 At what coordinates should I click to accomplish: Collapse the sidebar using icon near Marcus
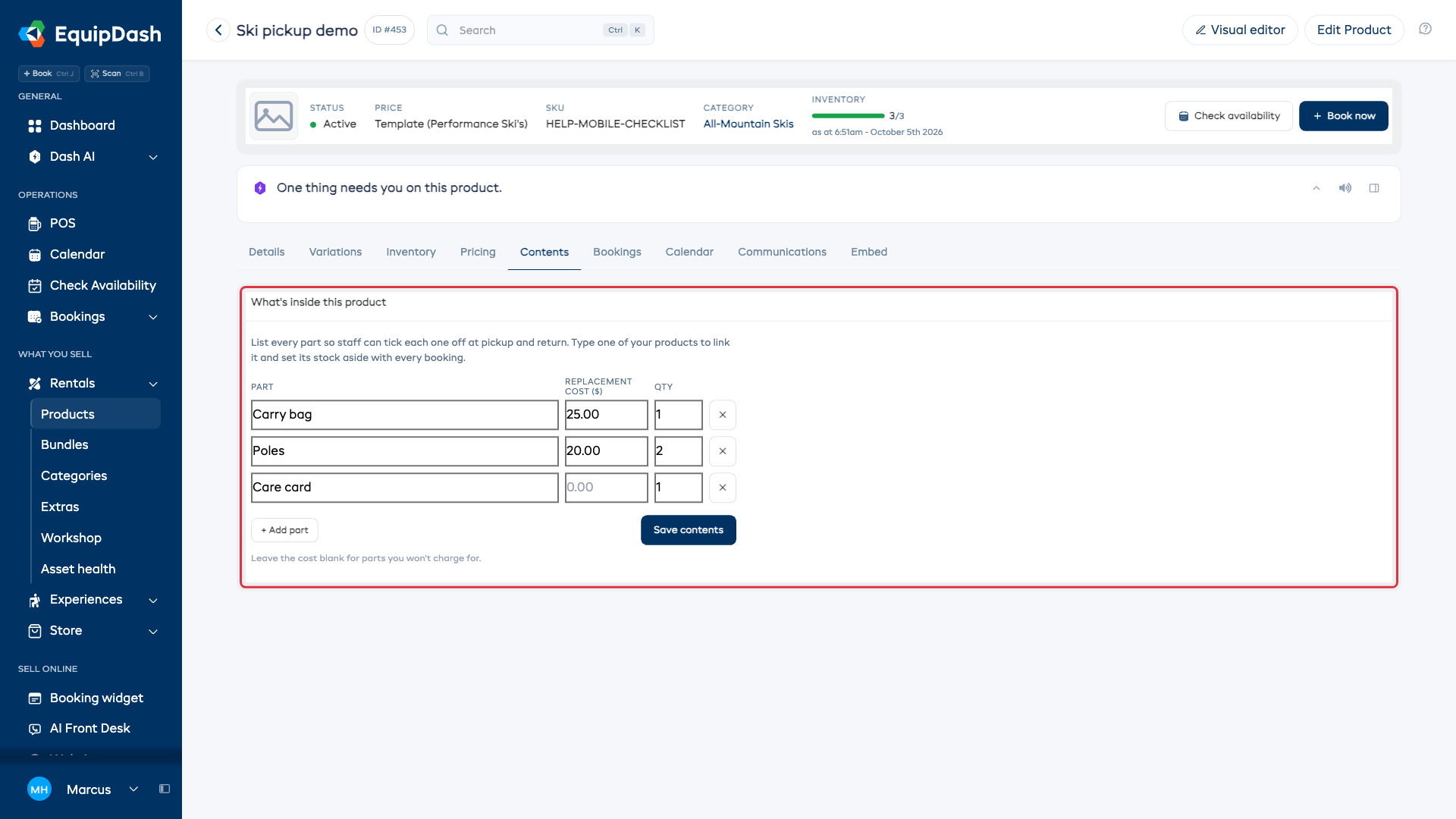[x=164, y=789]
